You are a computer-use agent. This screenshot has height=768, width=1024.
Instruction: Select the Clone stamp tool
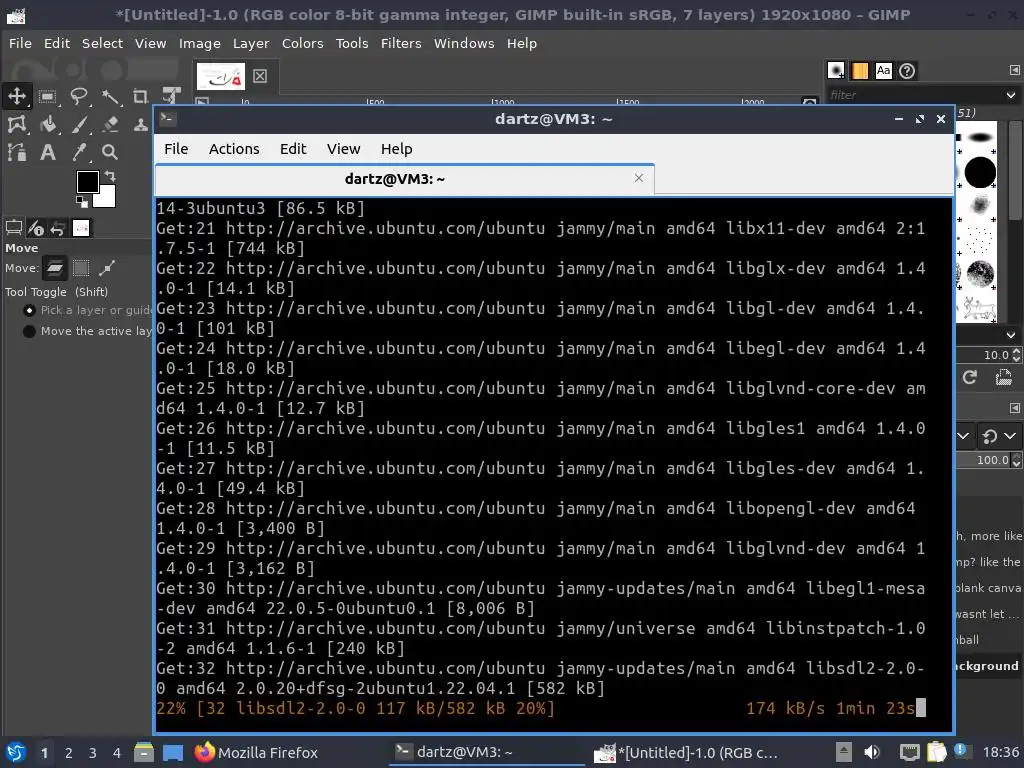140,124
